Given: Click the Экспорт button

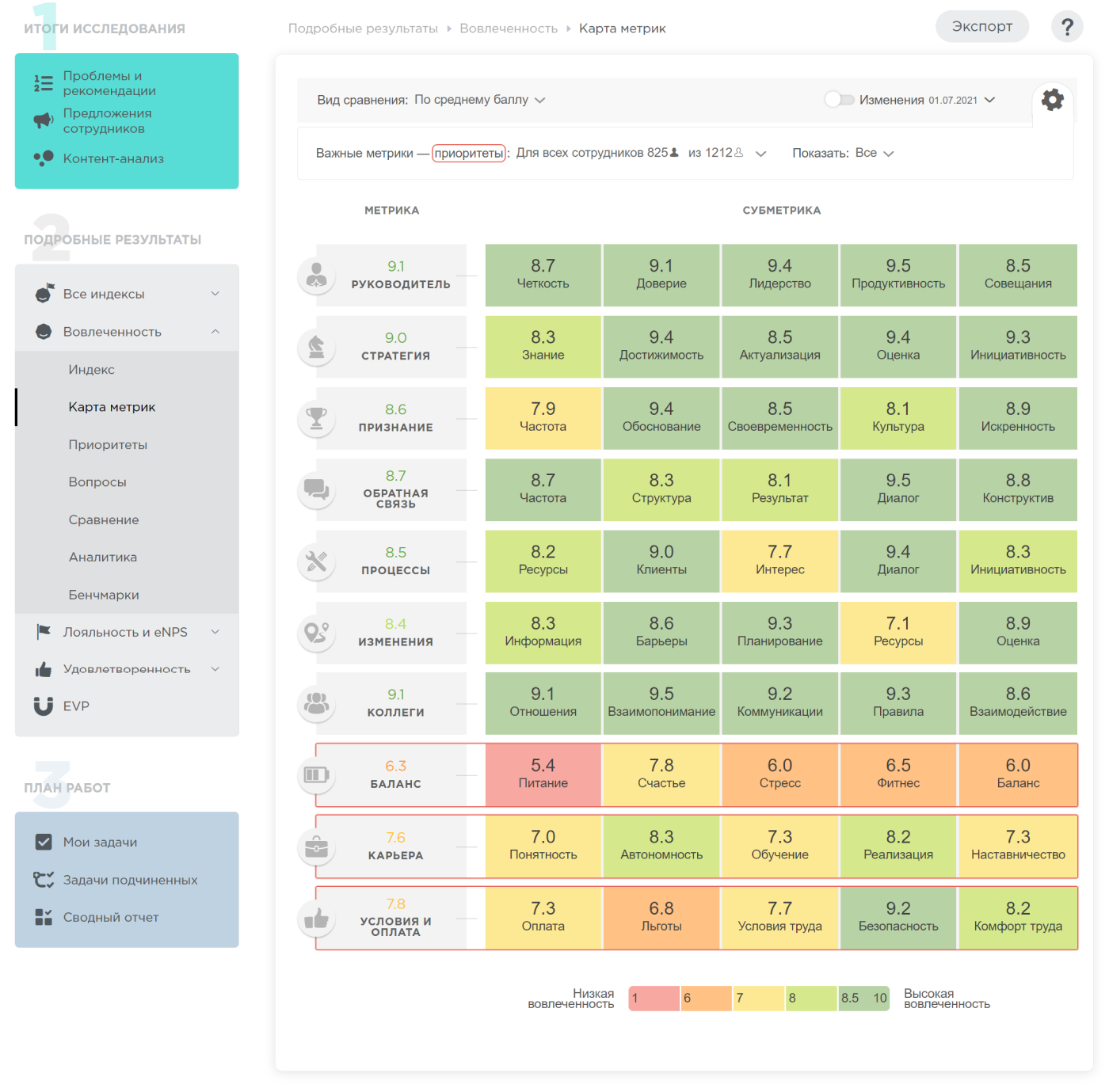Looking at the screenshot, I should coord(982,26).
